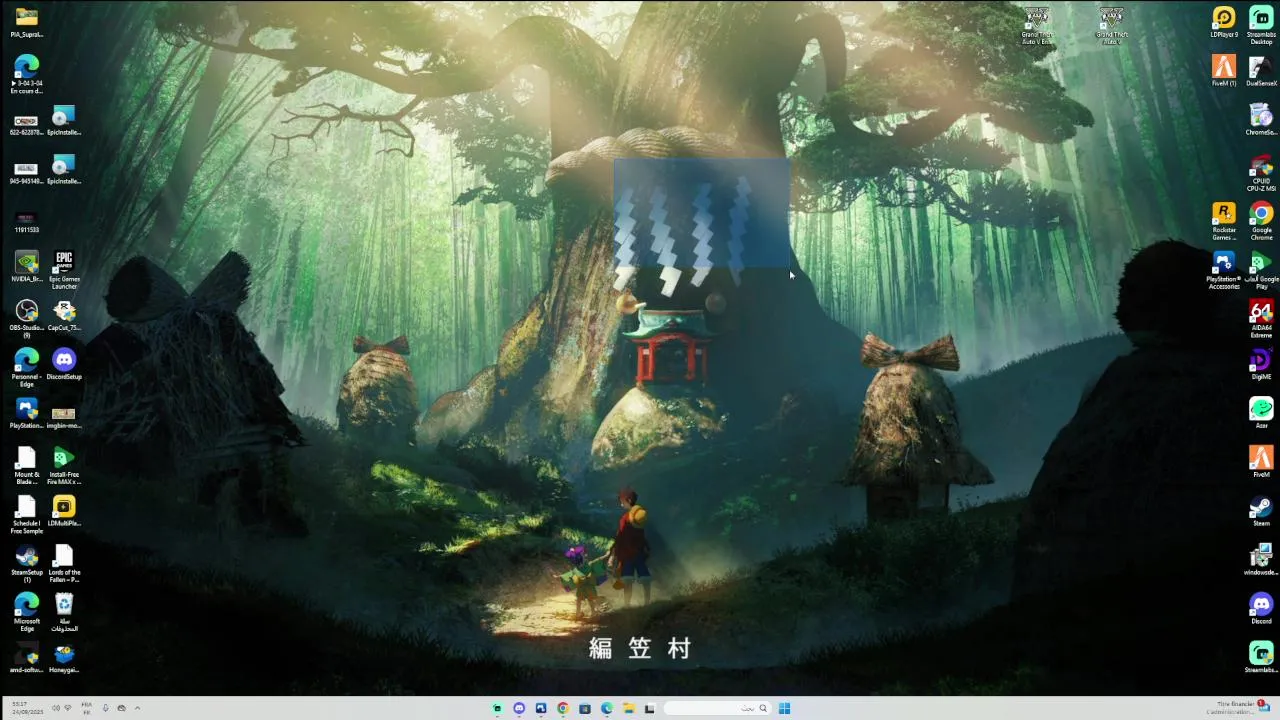1280x720 pixels.
Task: Open File Explorer from the taskbar
Action: (628, 708)
